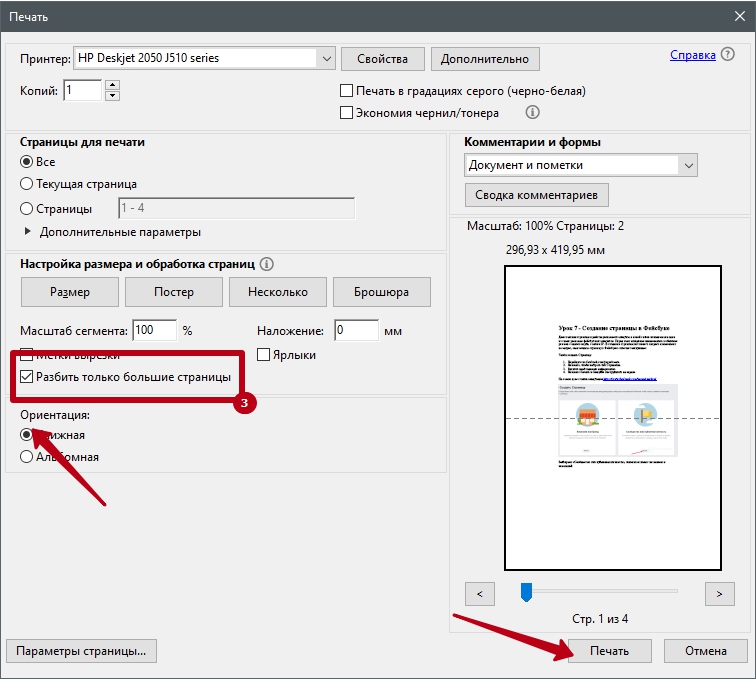Viewport: 756px width, 679px height.
Task: Choose Landscape orientation
Action: 27,457
